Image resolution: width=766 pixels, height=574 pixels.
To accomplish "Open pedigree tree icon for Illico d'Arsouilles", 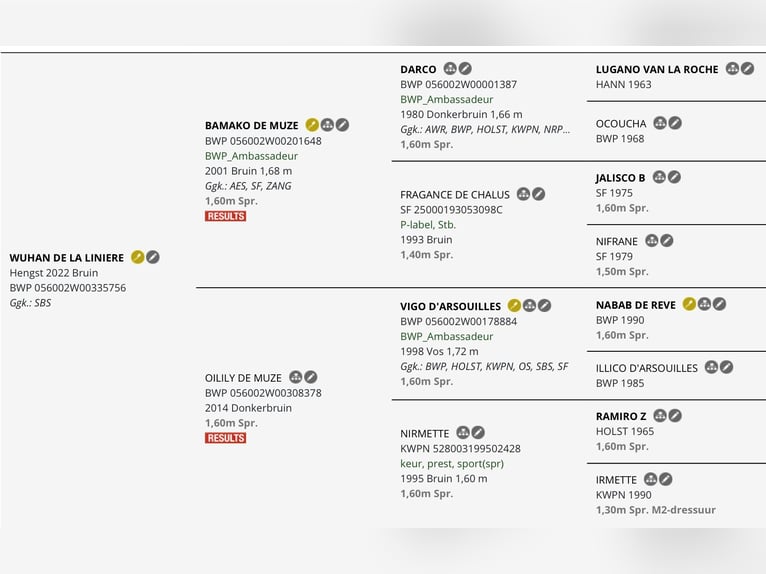I will coord(711,367).
